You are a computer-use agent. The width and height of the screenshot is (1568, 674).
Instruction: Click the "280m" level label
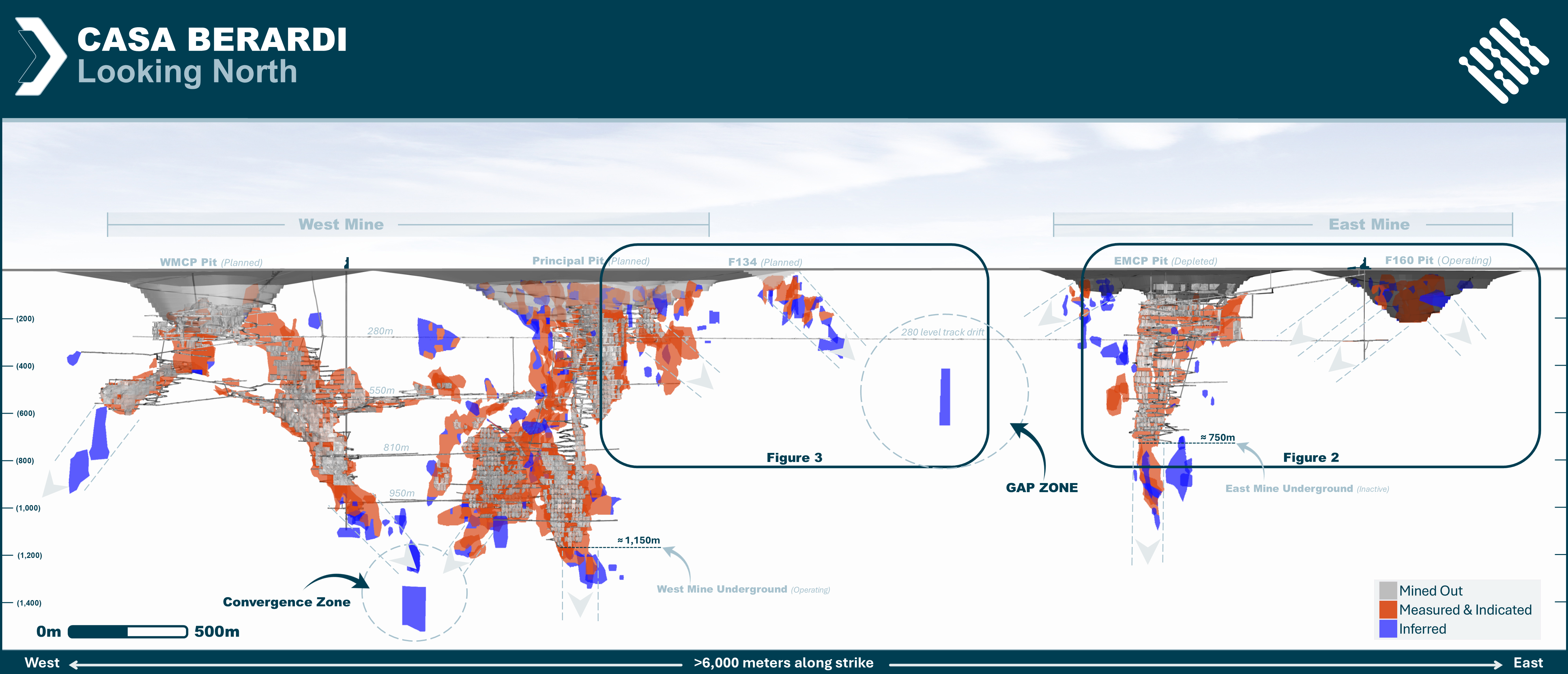(x=380, y=331)
